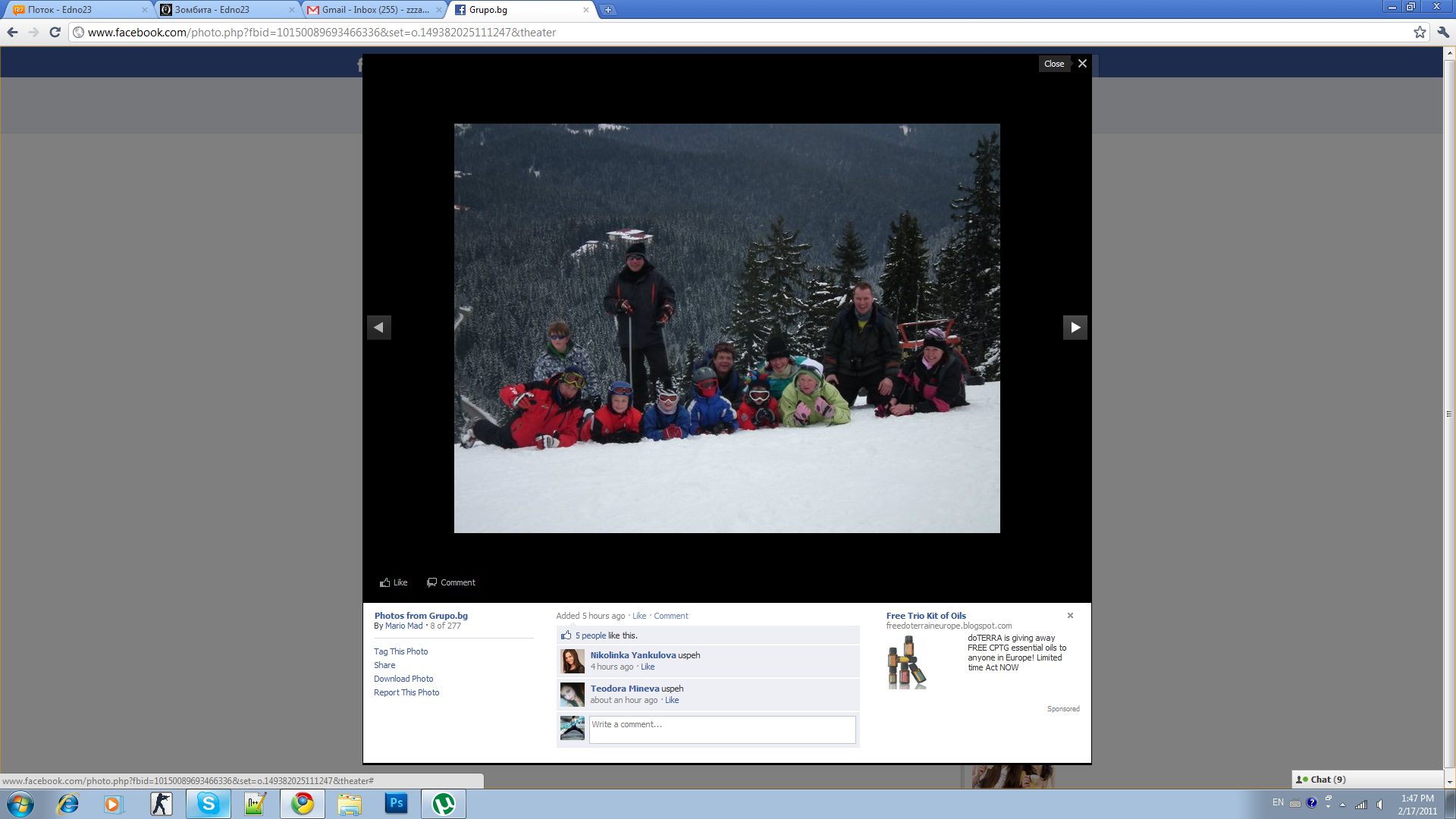Click the Write a comment field
This screenshot has width=1456, height=819.
click(x=722, y=730)
